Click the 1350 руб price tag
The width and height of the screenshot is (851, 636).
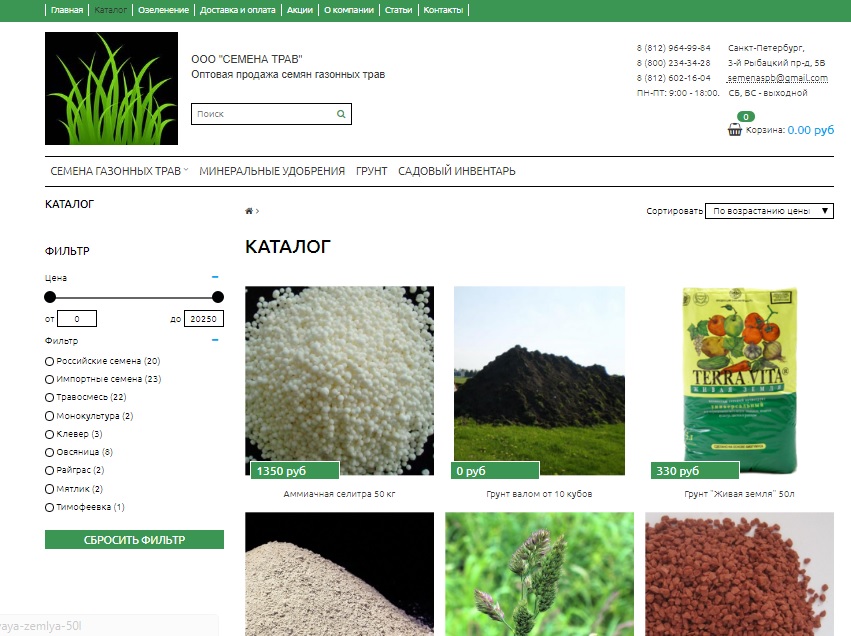tap(295, 470)
